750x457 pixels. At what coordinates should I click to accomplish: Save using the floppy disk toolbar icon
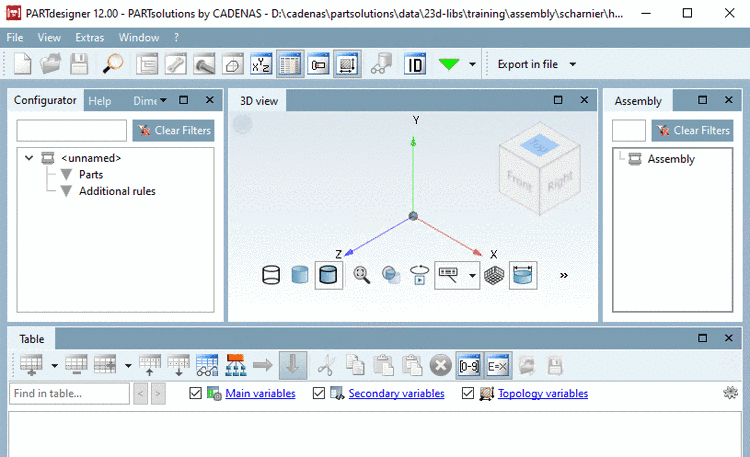(x=79, y=64)
